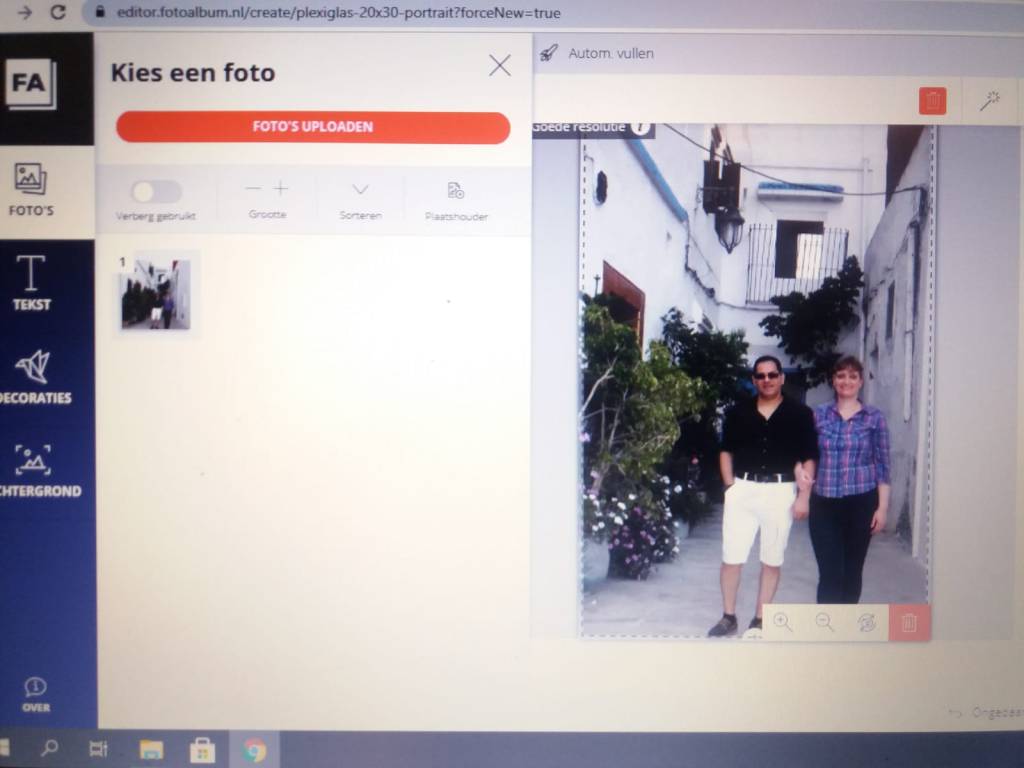Click the Autom. vullen rocket icon
Screen dimensions: 1024x768
click(548, 53)
